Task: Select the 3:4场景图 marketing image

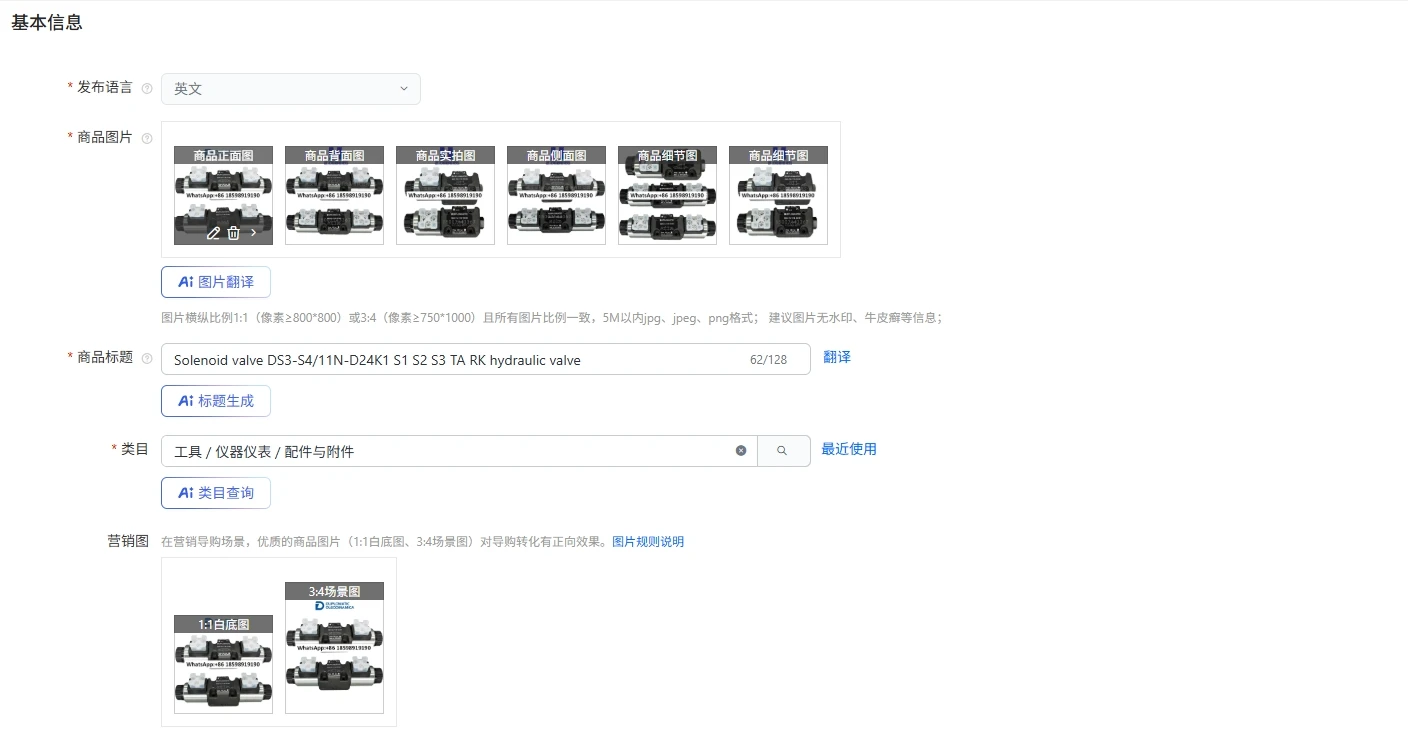Action: 335,648
